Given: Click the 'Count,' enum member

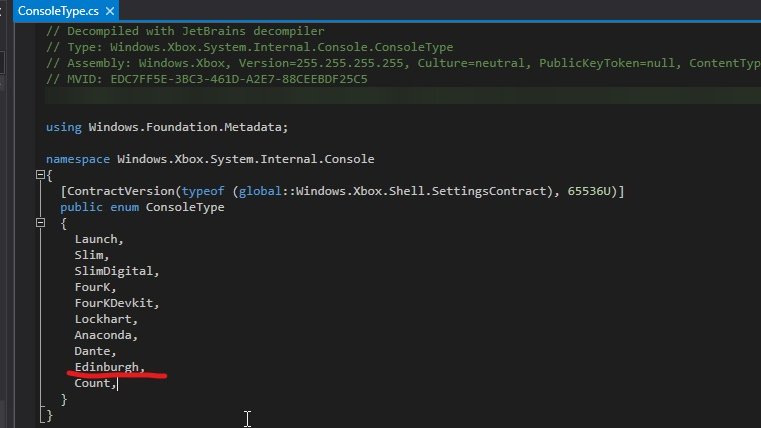Looking at the screenshot, I should point(96,383).
